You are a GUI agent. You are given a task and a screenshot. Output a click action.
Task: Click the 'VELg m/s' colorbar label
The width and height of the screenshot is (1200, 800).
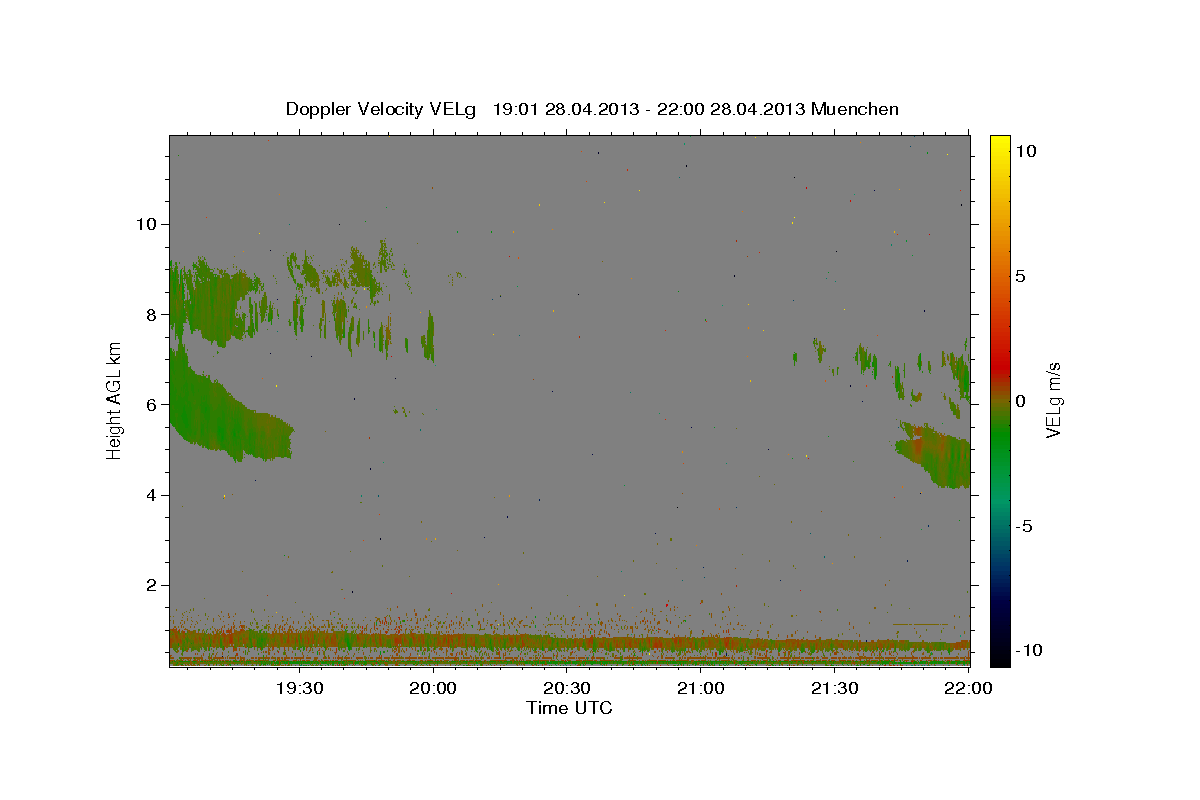1053,401
